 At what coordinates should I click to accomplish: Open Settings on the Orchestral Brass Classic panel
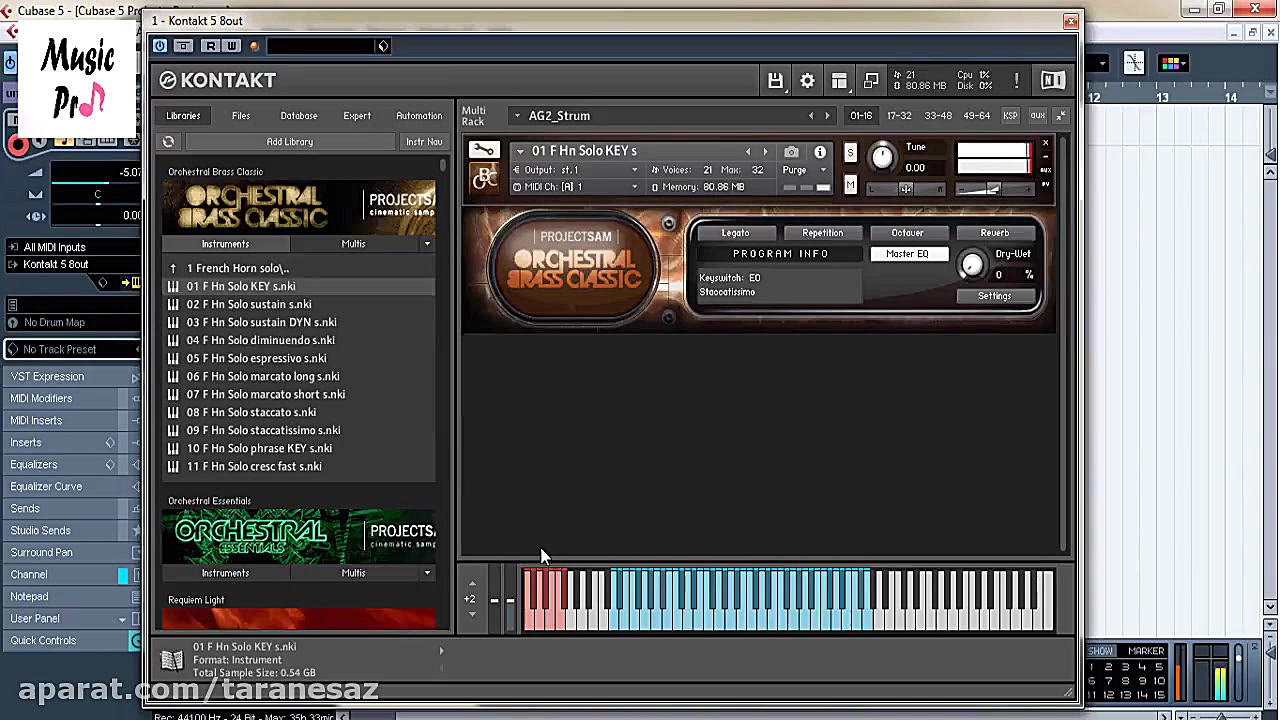pos(994,295)
